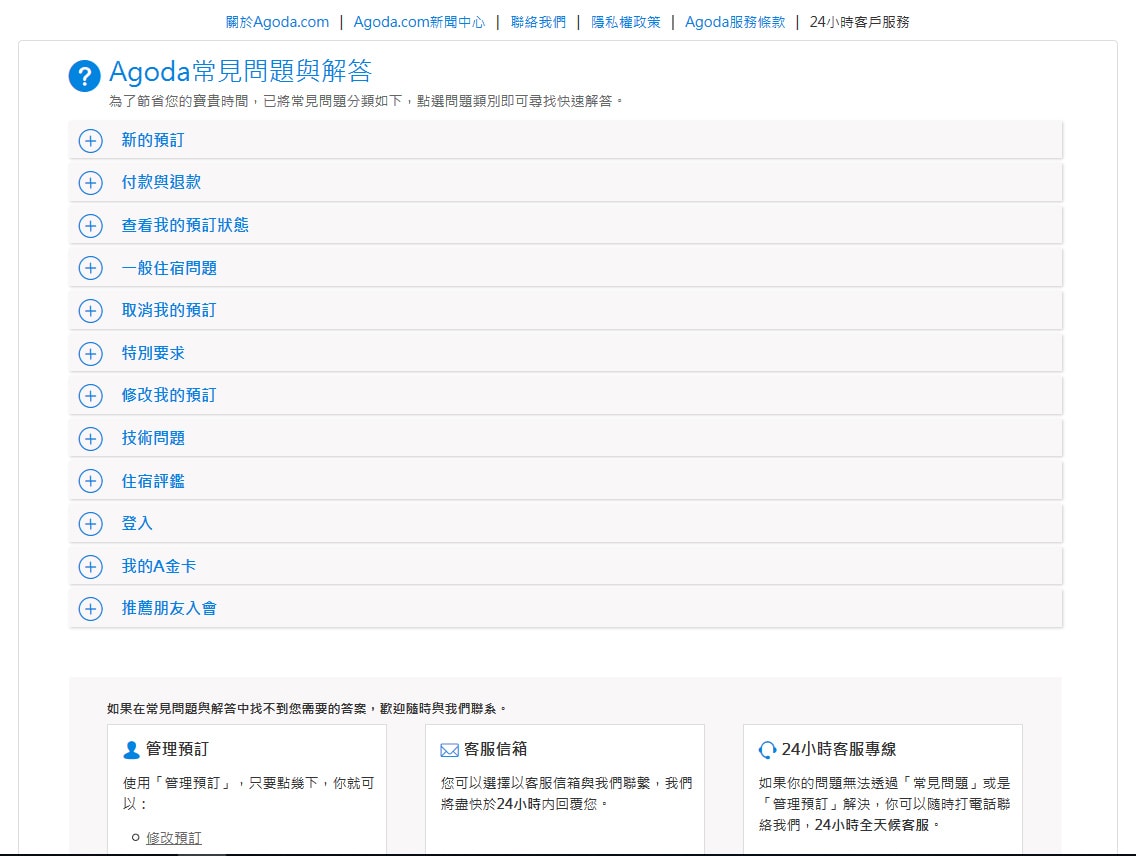
Task: Click the 24小時客服專線 card heading
Action: (839, 749)
